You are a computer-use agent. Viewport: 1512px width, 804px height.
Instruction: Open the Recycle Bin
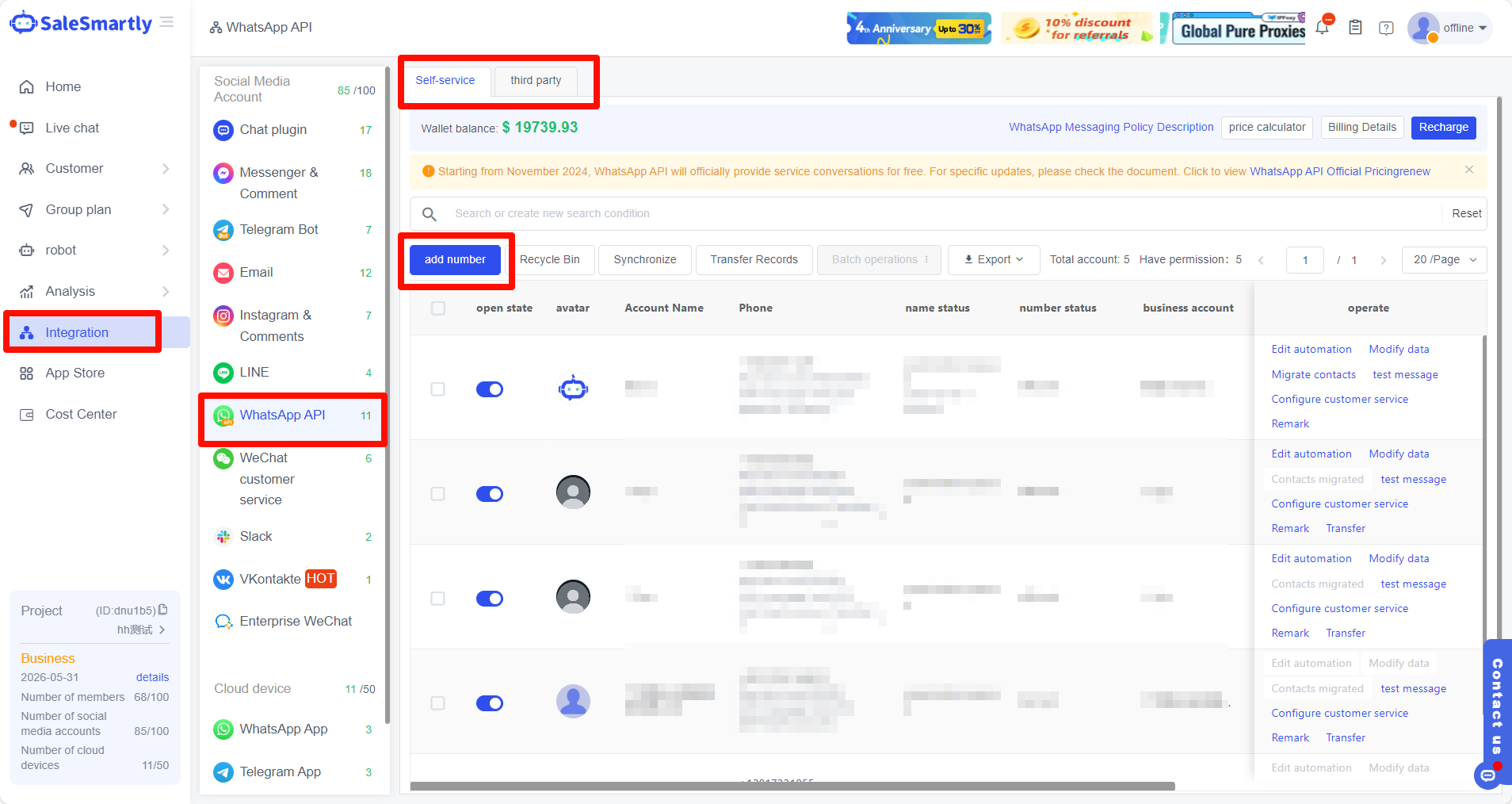(550, 260)
